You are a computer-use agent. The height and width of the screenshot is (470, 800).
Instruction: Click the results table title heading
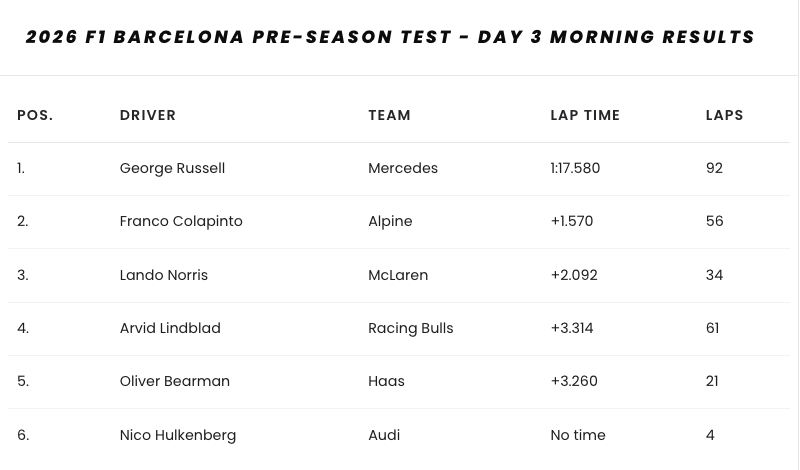pyautogui.click(x=390, y=37)
